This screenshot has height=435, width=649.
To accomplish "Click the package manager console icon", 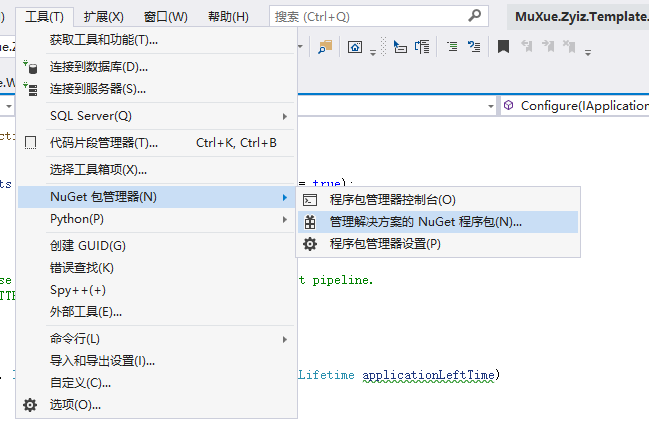I will pyautogui.click(x=310, y=200).
